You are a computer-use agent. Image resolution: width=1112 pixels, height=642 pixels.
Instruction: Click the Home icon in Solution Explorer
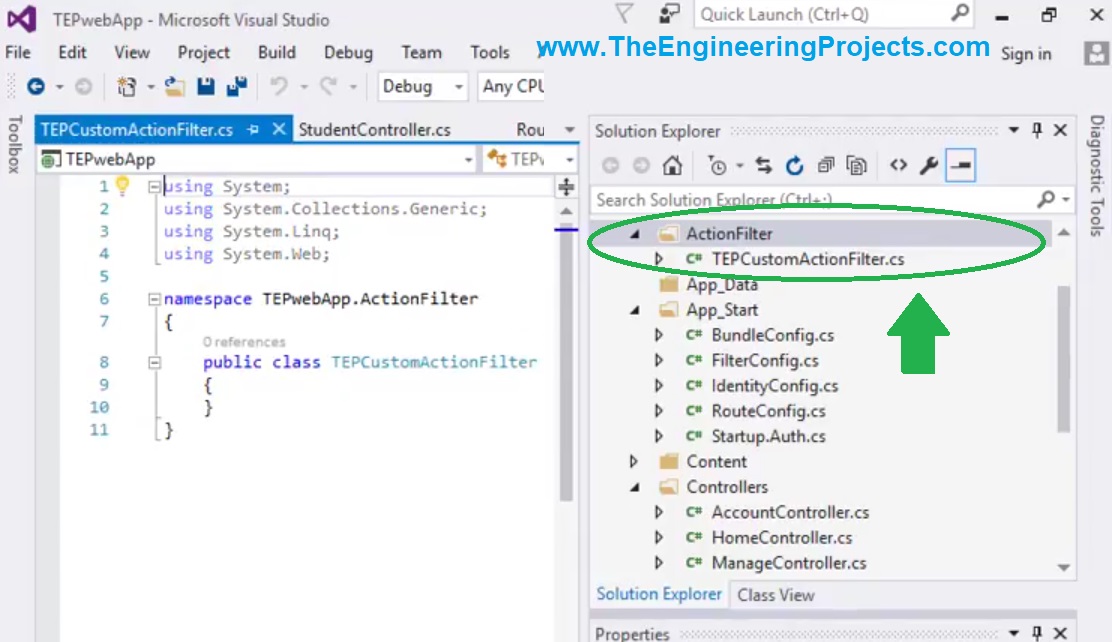[672, 165]
